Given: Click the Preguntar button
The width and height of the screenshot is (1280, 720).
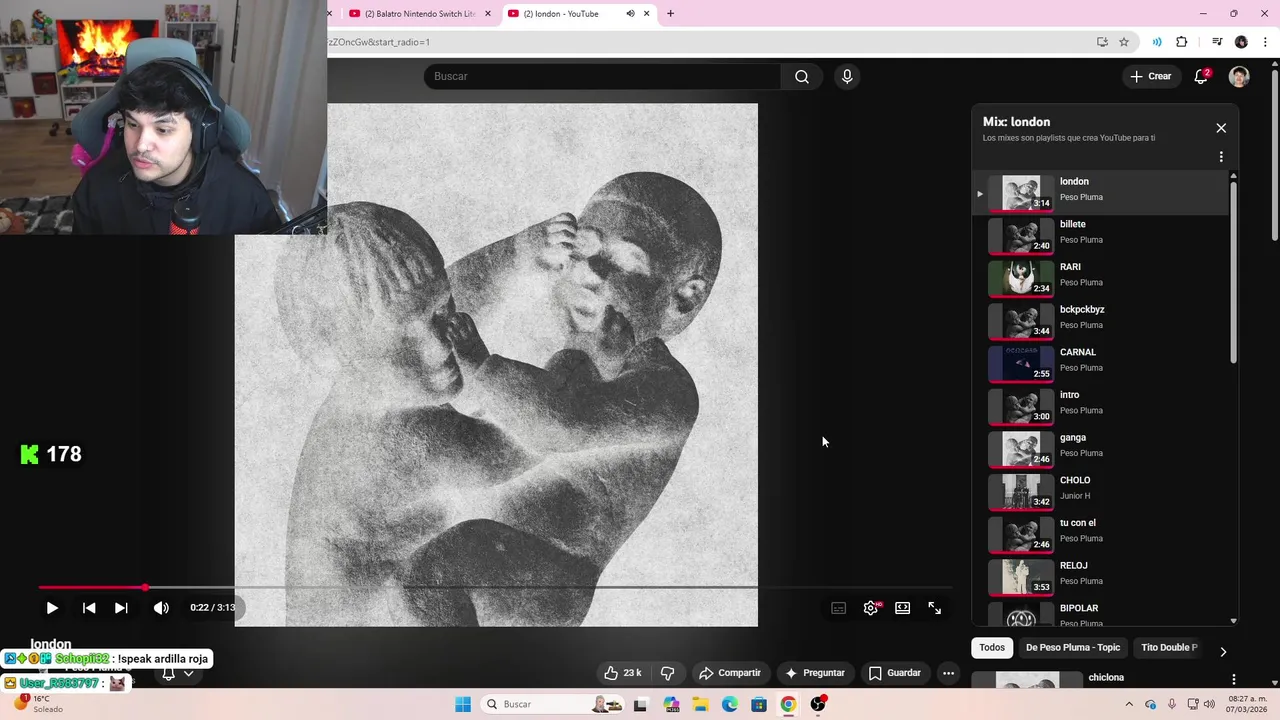Looking at the screenshot, I should [815, 673].
